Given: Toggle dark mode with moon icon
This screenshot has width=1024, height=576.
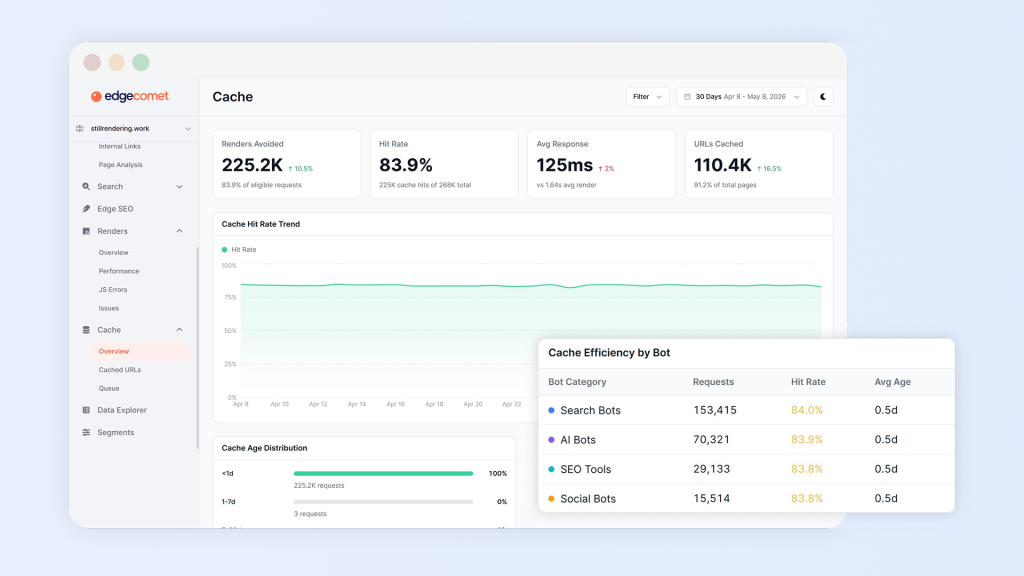Looking at the screenshot, I should point(823,97).
